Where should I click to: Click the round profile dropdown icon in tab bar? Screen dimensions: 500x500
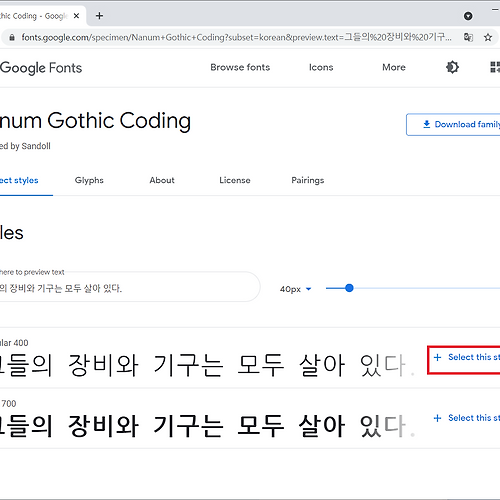[468, 16]
